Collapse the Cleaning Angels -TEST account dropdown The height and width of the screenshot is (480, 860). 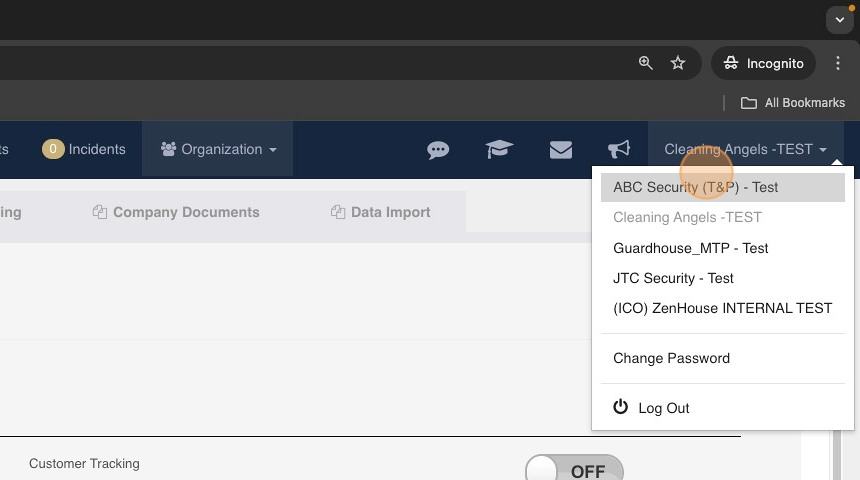[x=745, y=149]
